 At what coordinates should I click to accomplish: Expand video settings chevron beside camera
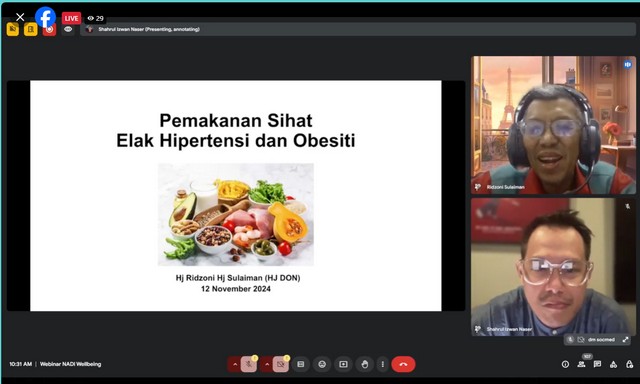[x=267, y=364]
